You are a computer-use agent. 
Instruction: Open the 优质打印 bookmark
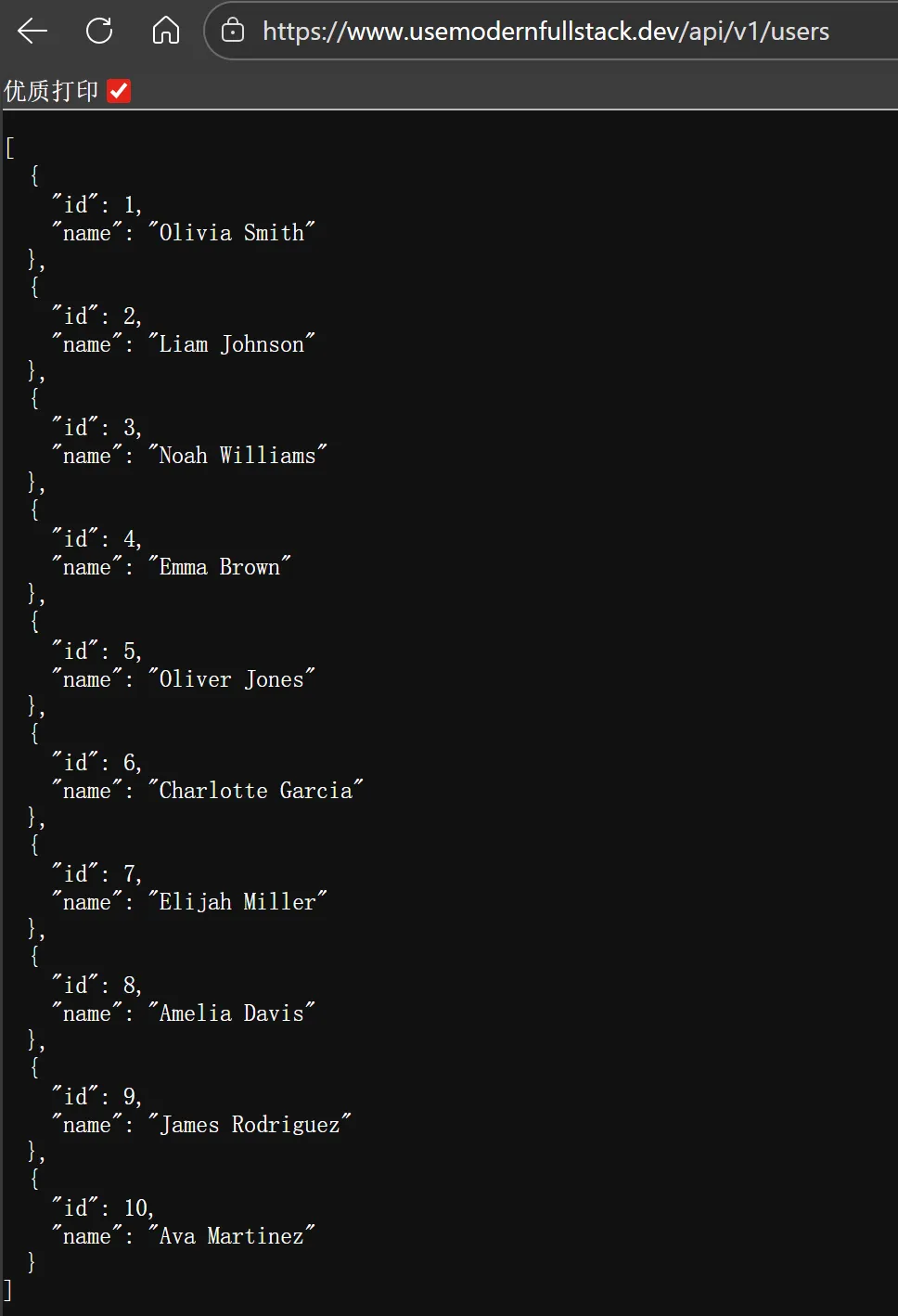pyautogui.click(x=50, y=90)
